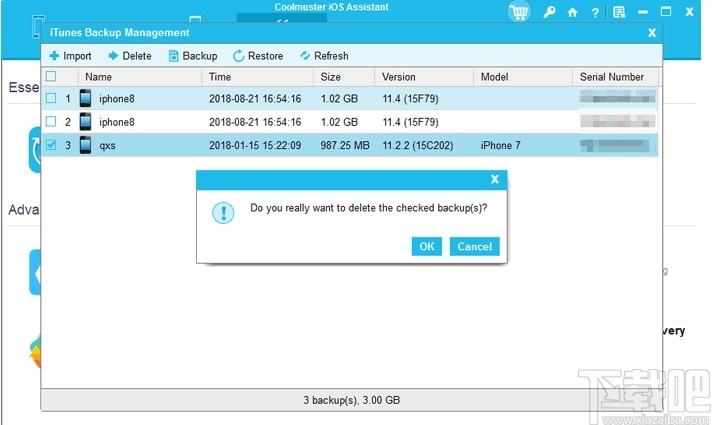Click Backup in the toolbar

(193, 56)
